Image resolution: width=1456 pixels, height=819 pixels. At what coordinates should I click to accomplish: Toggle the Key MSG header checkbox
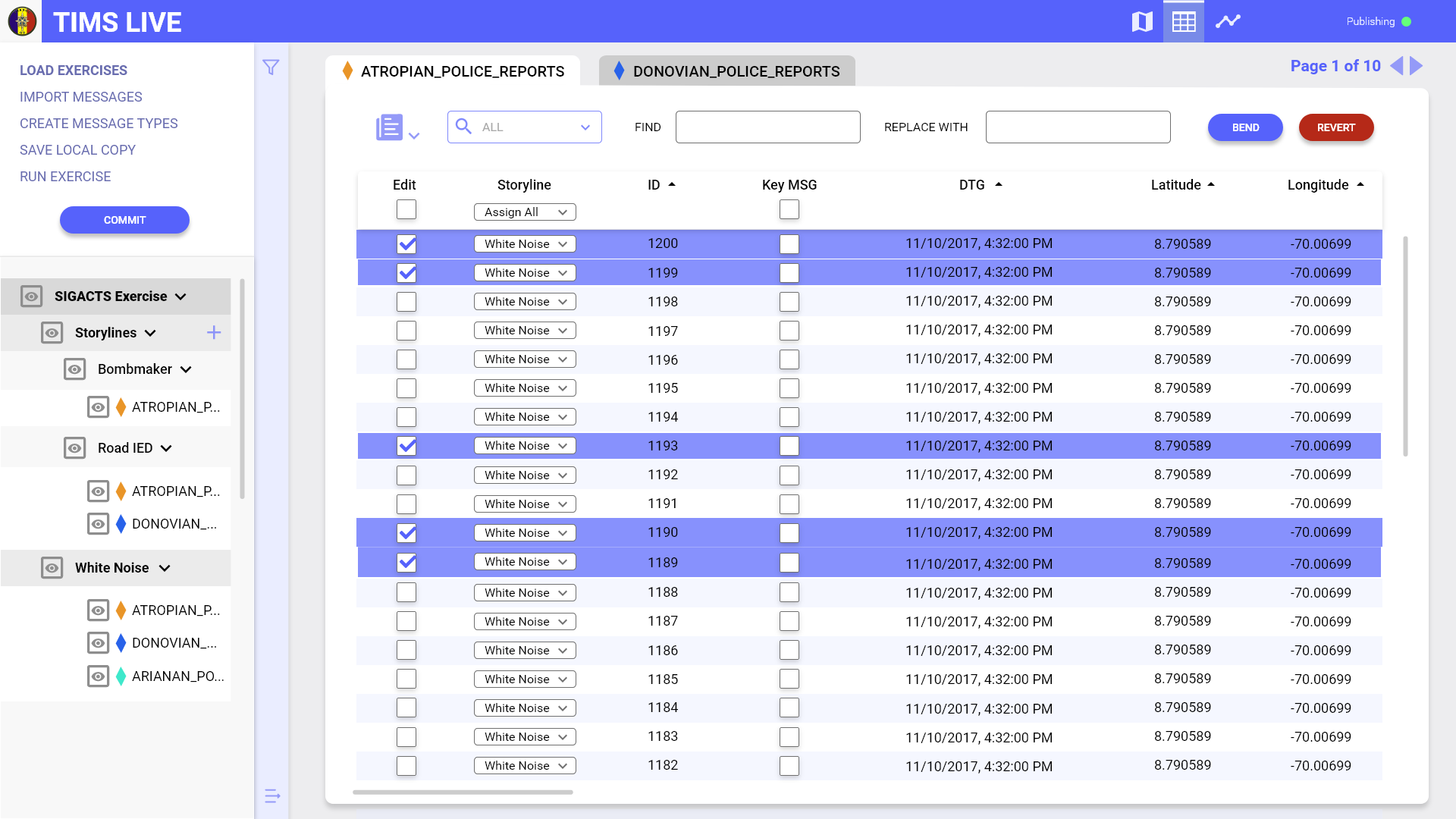coord(789,209)
